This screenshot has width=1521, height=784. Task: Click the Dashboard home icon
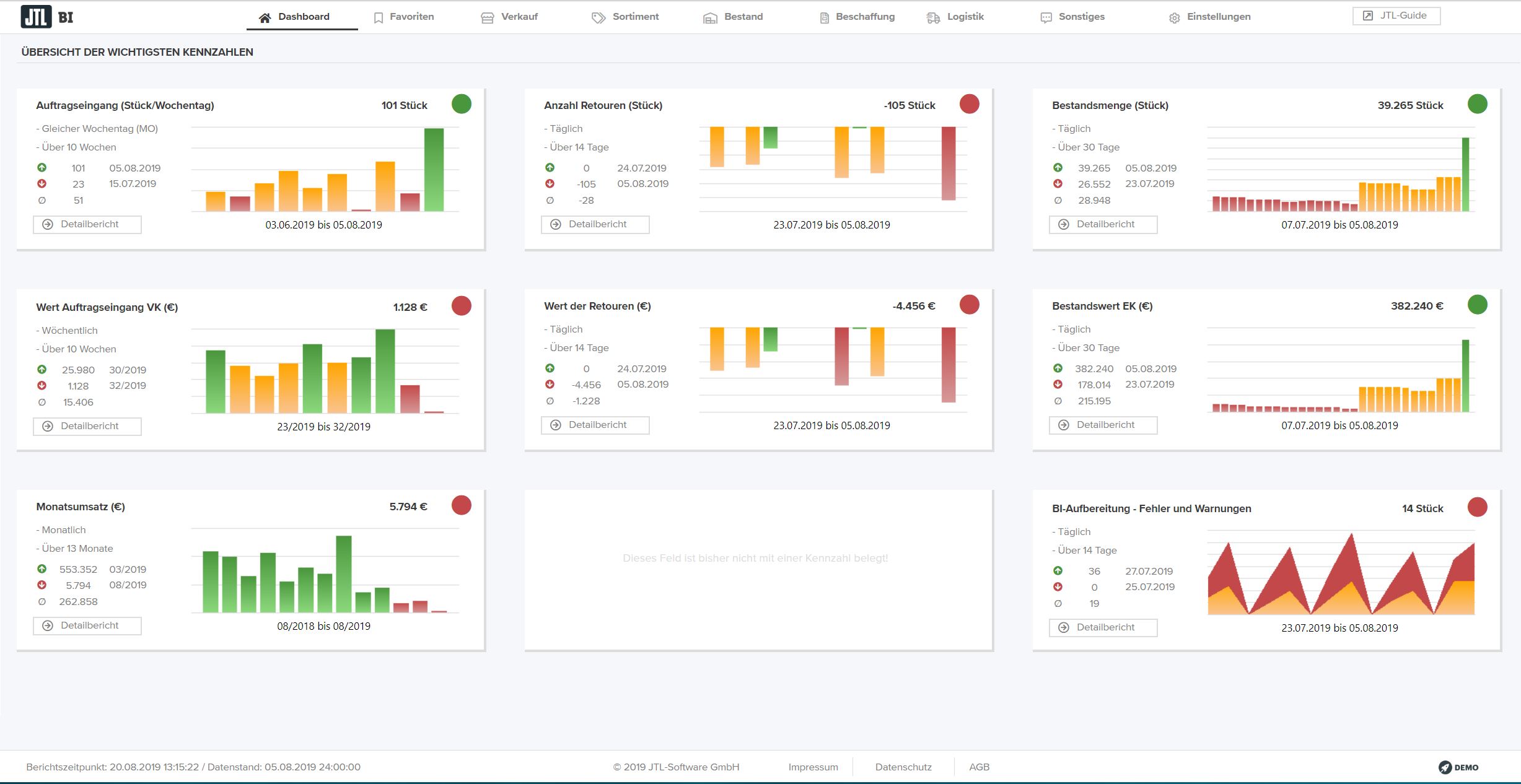point(265,18)
